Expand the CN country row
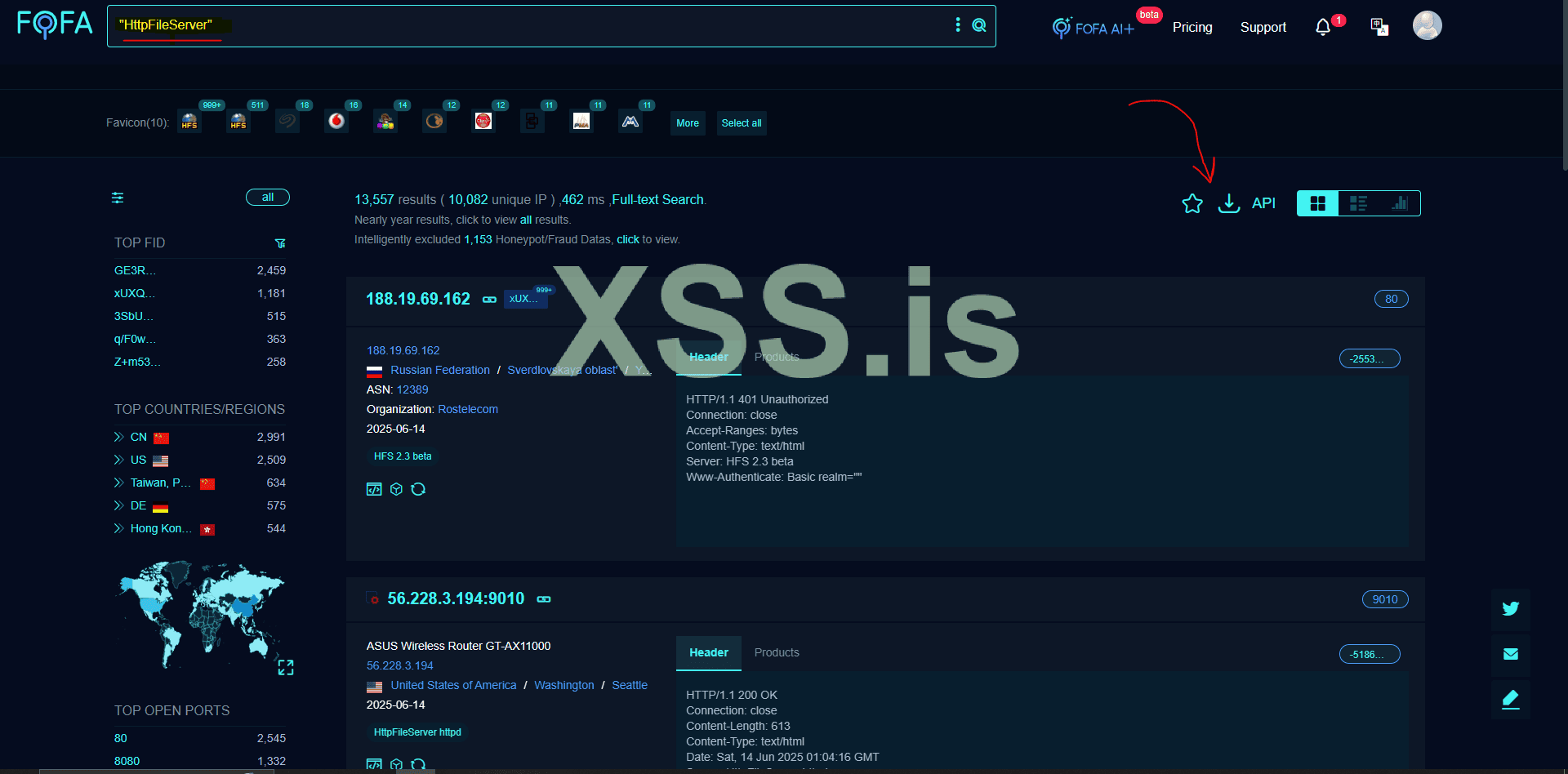 click(119, 437)
